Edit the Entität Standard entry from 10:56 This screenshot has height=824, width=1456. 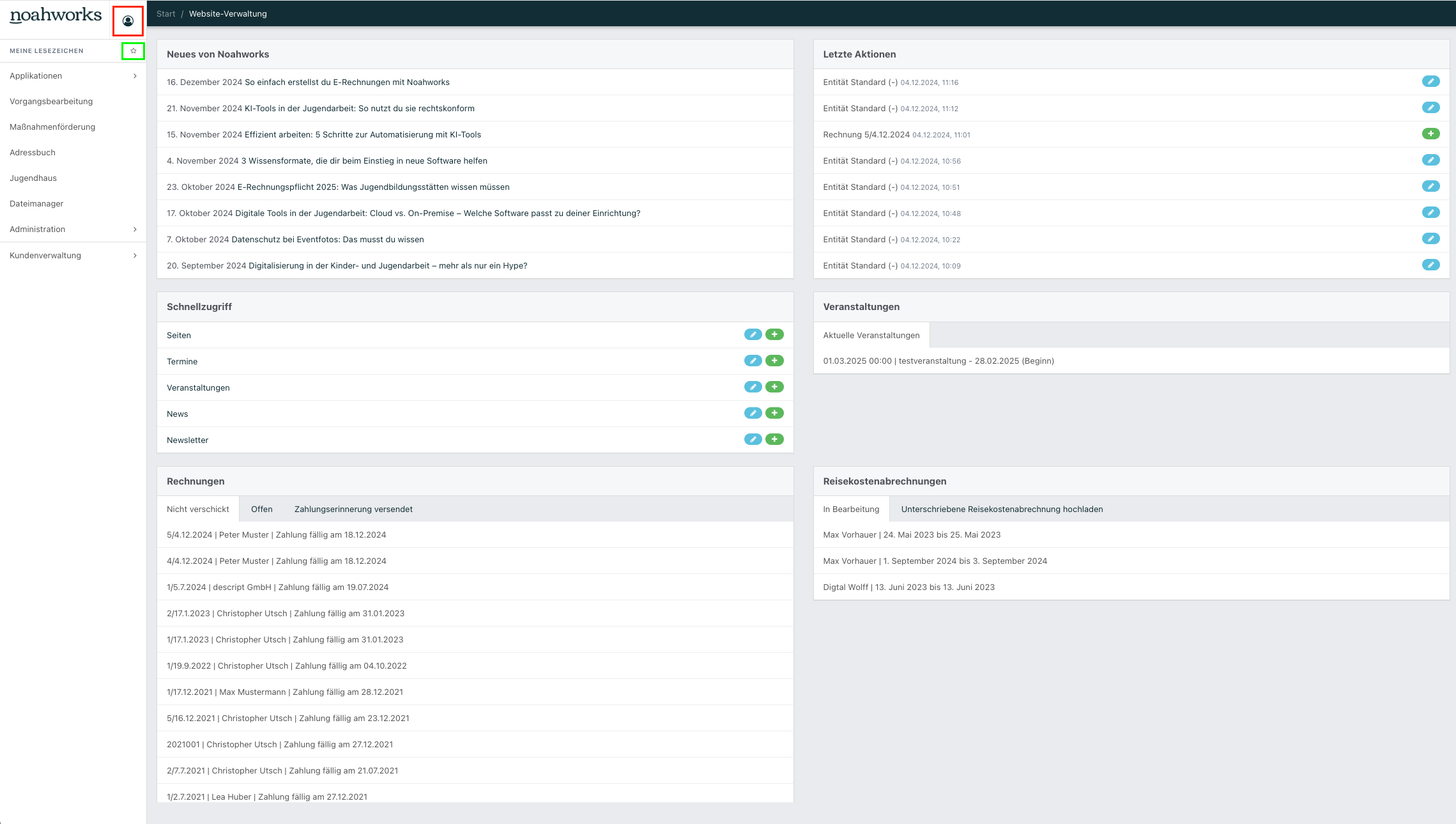(1430, 160)
